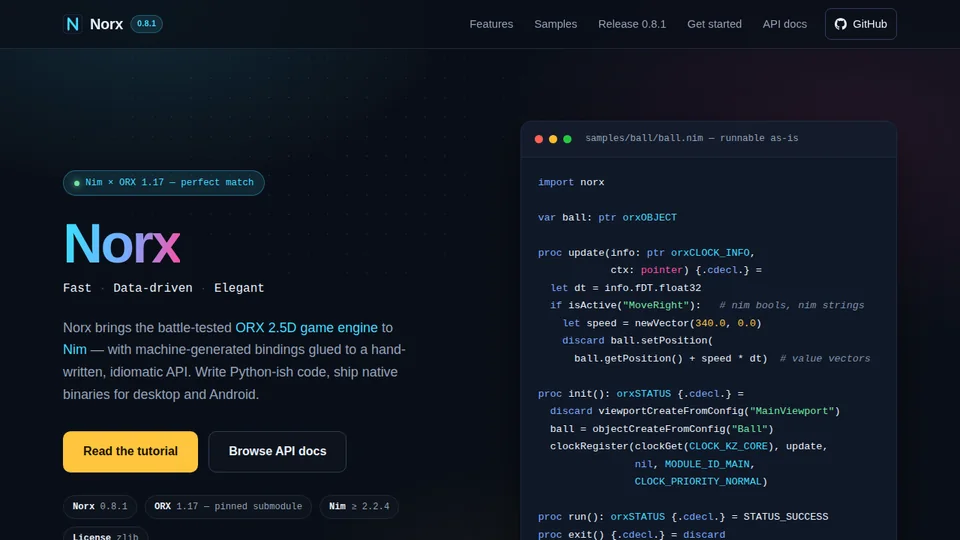The width and height of the screenshot is (960, 540).
Task: Click the word Fast in the tagline
Action: 77,288
